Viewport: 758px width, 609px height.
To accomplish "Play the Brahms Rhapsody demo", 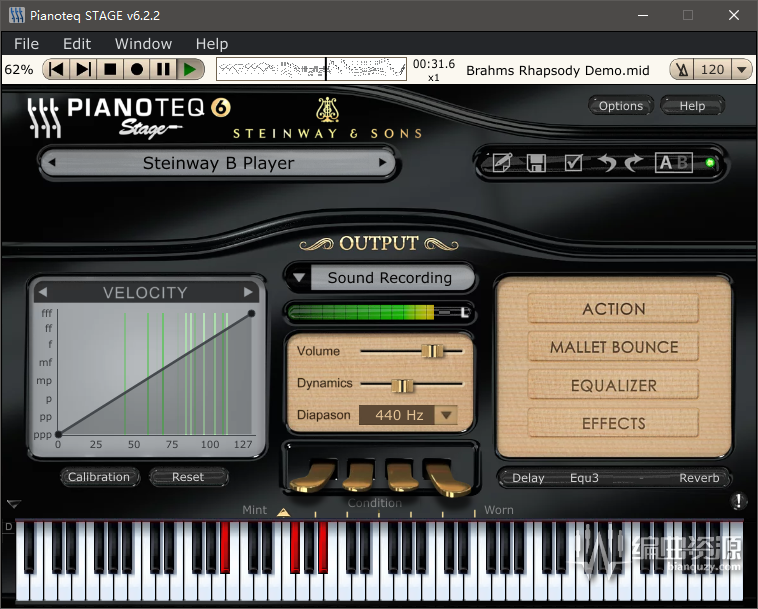I will click(x=190, y=70).
